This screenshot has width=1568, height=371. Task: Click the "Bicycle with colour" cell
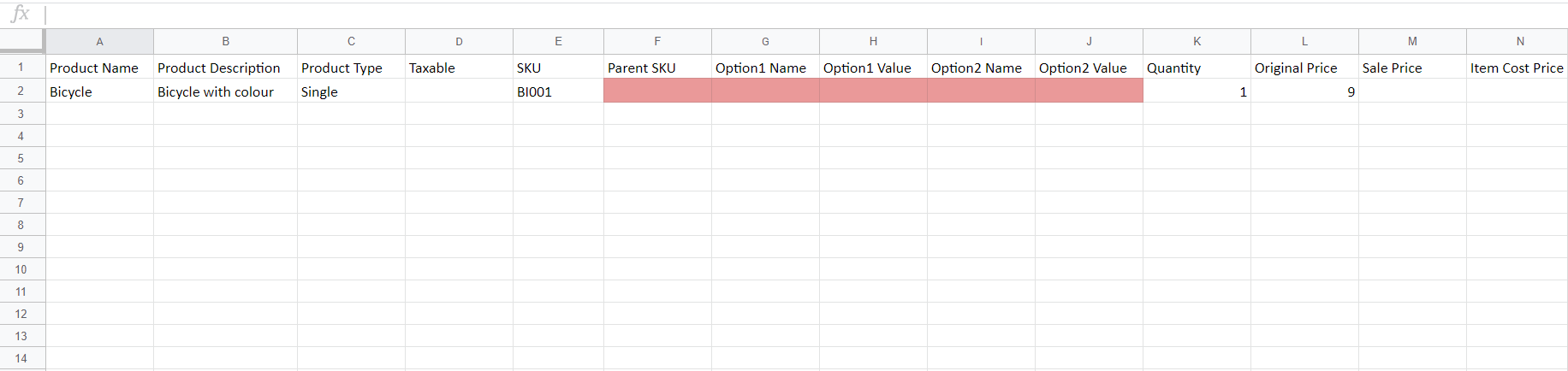pos(225,91)
